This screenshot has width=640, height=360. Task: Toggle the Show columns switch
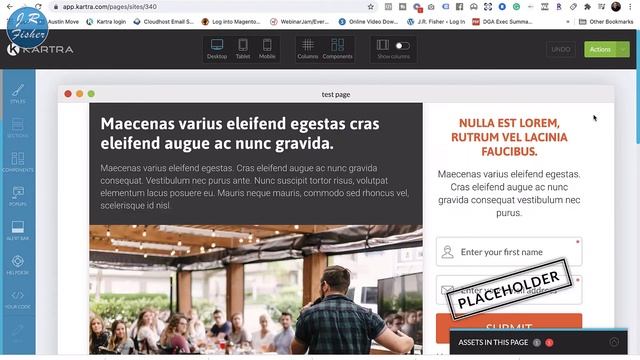(402, 46)
